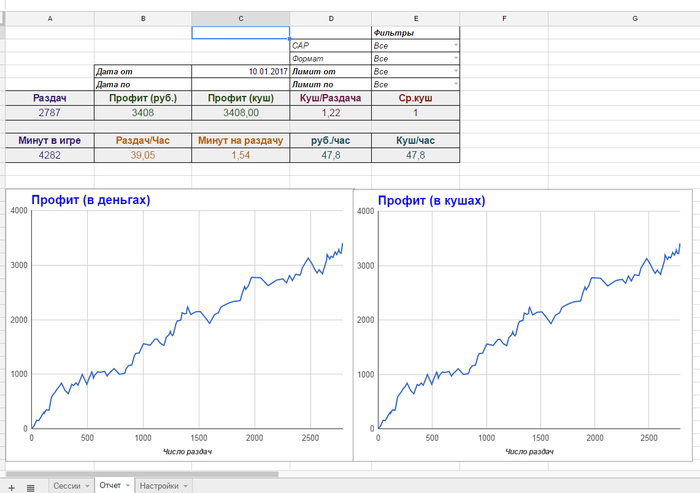Click the value 1,54
The width and height of the screenshot is (700, 493).
241,155
